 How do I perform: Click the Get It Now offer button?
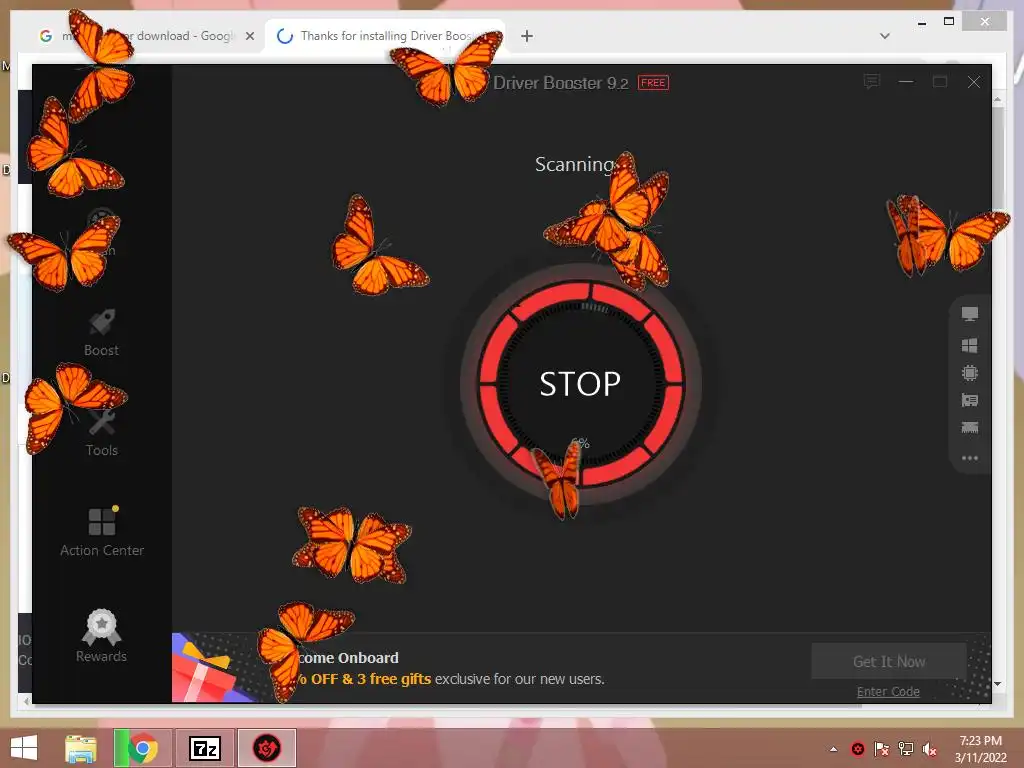889,662
